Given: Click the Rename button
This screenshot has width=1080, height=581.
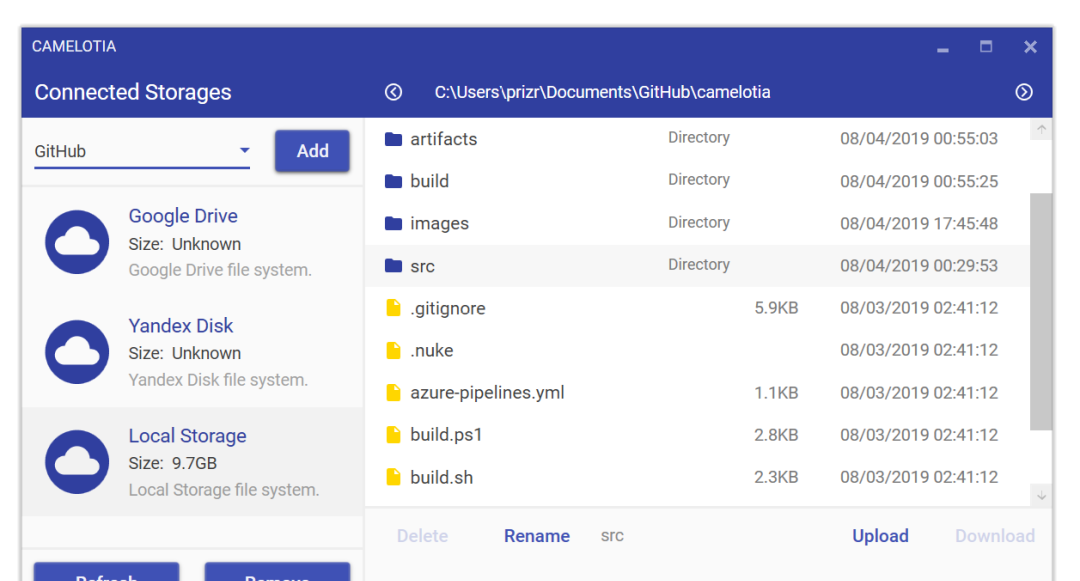Looking at the screenshot, I should (537, 536).
